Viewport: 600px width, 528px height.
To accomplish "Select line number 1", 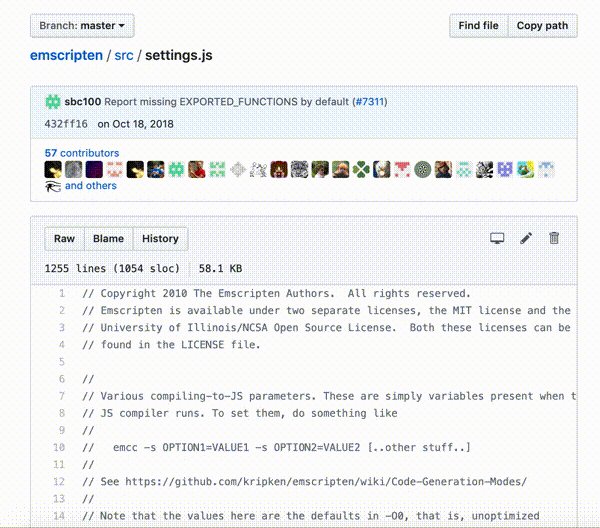I will point(62,294).
